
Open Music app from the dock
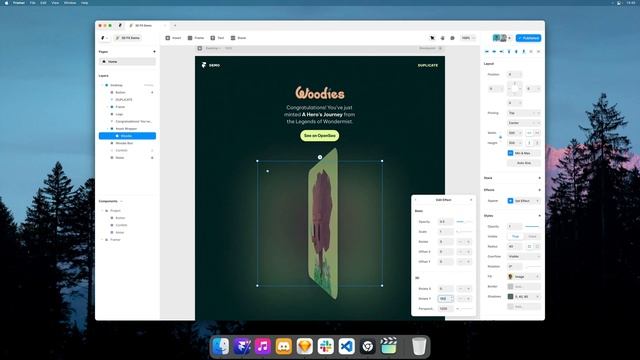pos(263,347)
